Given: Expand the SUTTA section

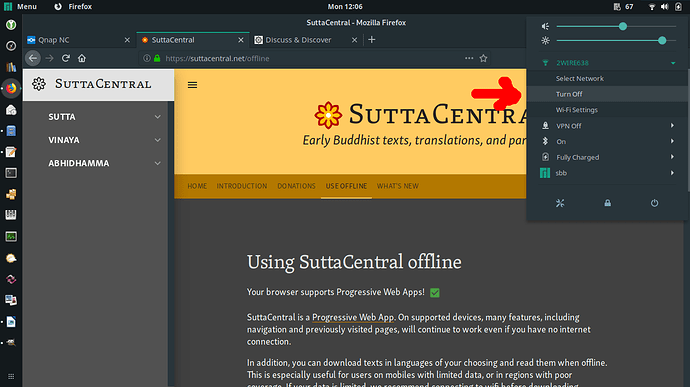Looking at the screenshot, I should click(x=105, y=117).
